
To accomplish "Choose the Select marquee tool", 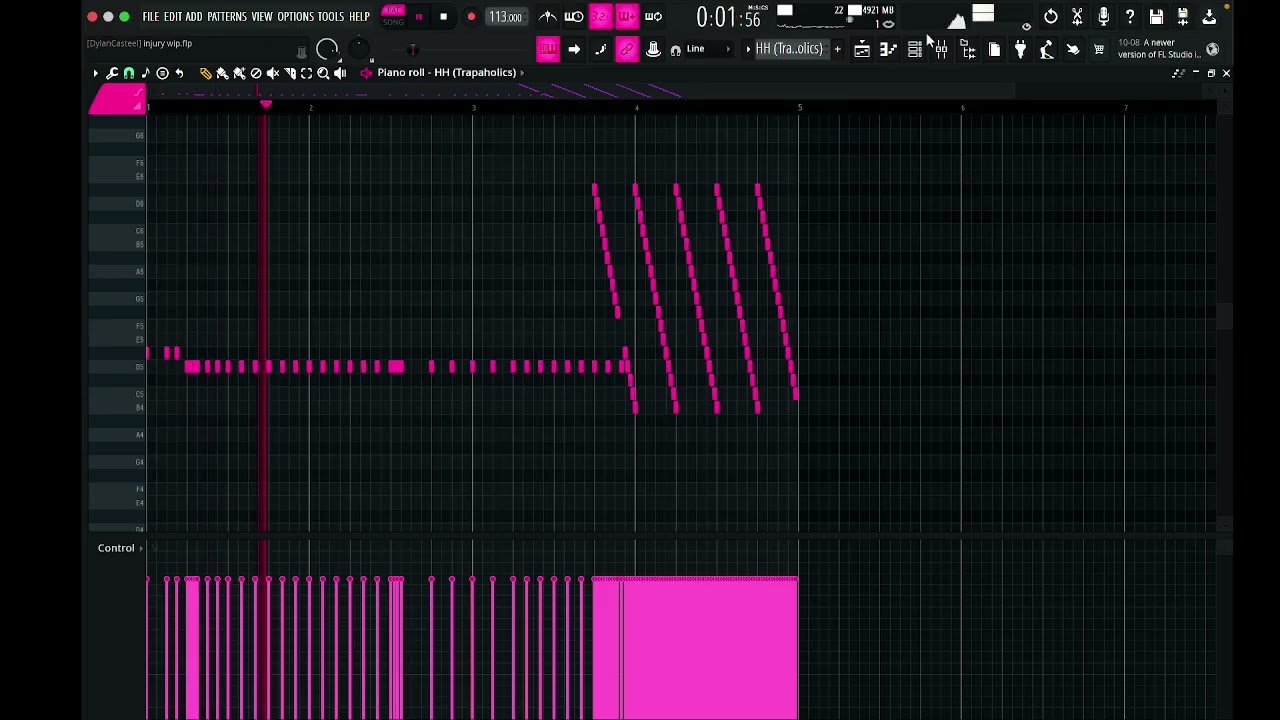I will pos(306,73).
